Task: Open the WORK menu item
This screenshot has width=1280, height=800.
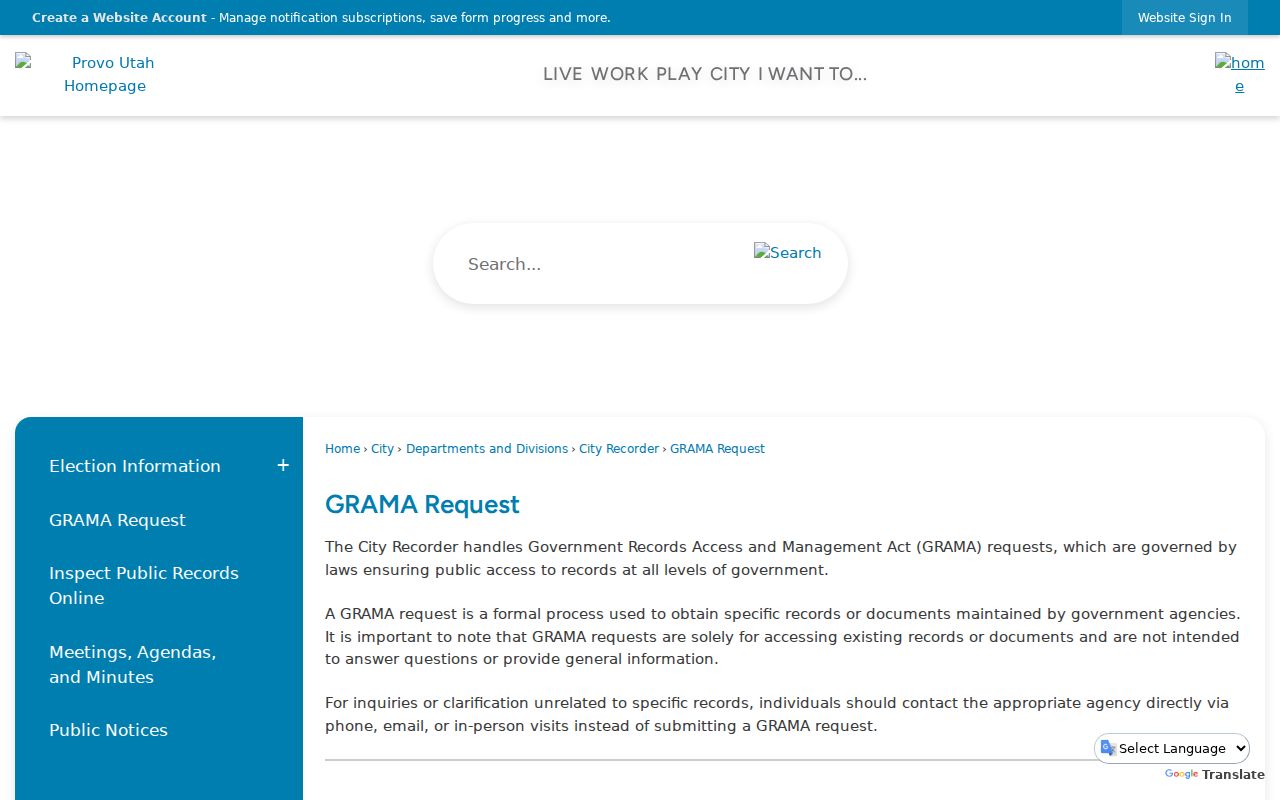Action: (x=620, y=74)
